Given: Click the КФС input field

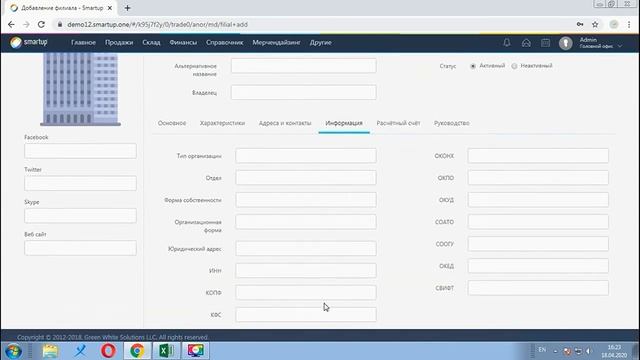Looking at the screenshot, I should (306, 315).
